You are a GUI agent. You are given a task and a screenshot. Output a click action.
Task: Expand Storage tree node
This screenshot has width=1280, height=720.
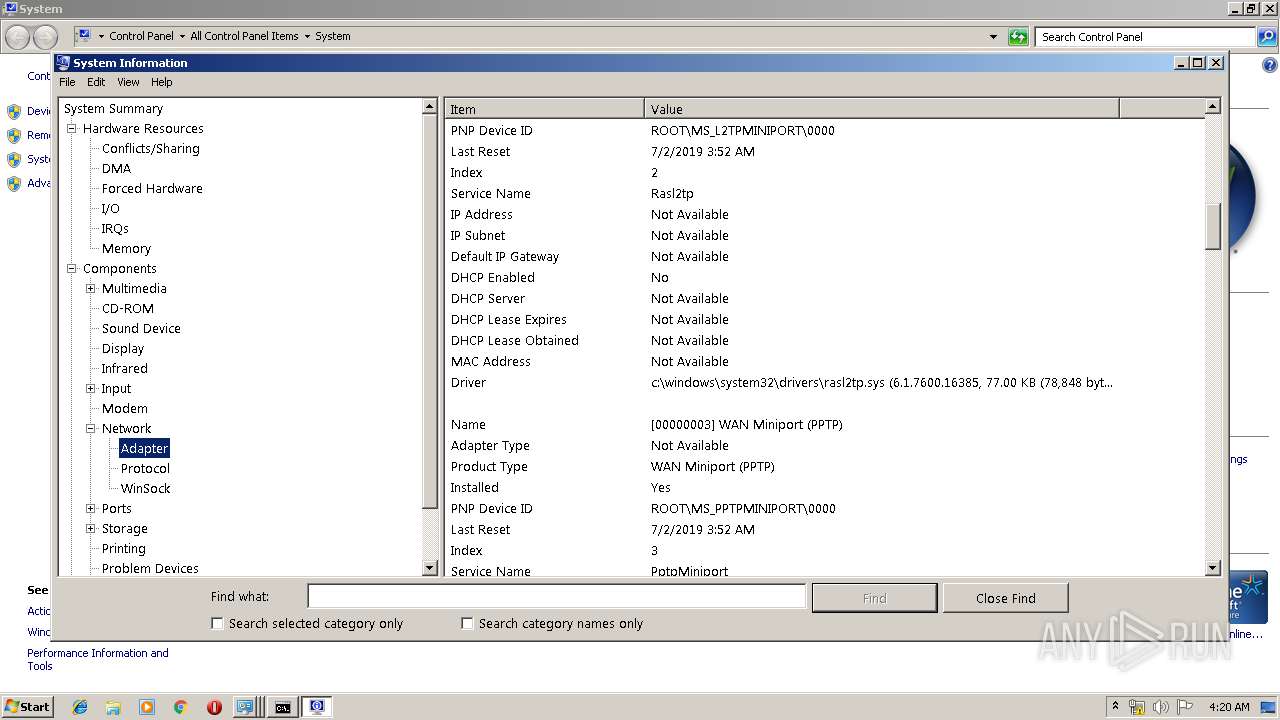(91, 529)
